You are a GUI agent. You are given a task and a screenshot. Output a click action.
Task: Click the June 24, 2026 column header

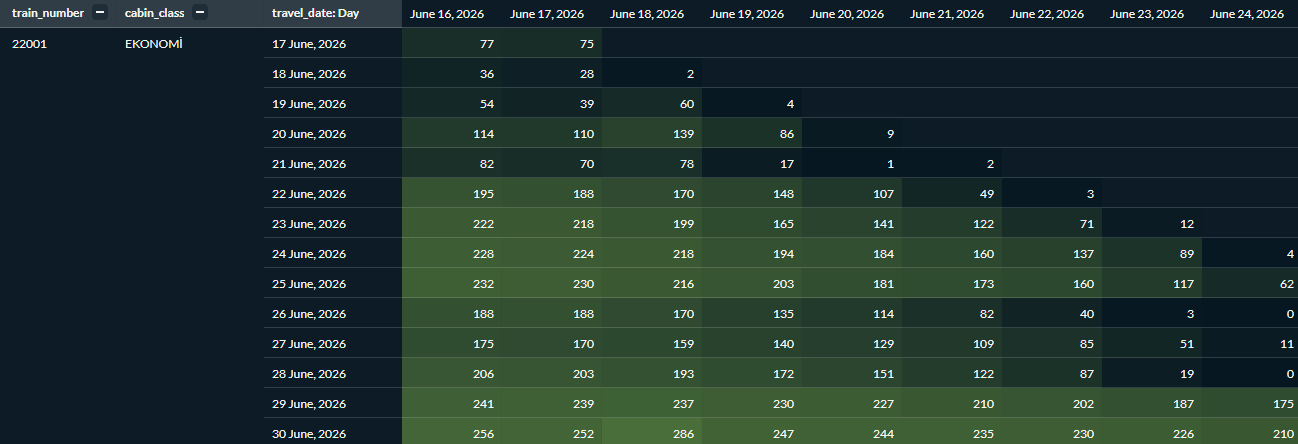tap(1247, 14)
